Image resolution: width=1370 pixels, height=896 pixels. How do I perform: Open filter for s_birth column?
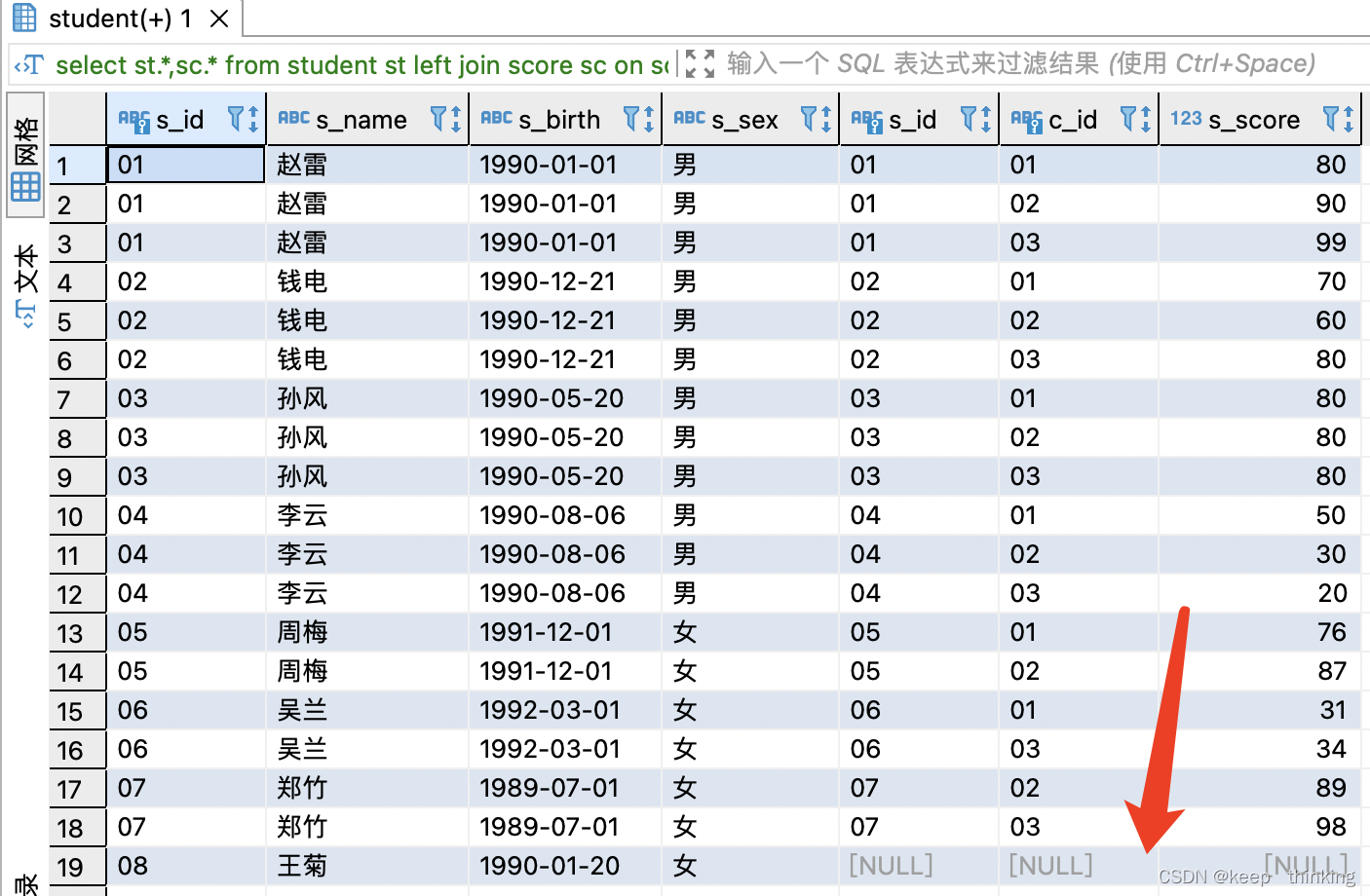[632, 119]
